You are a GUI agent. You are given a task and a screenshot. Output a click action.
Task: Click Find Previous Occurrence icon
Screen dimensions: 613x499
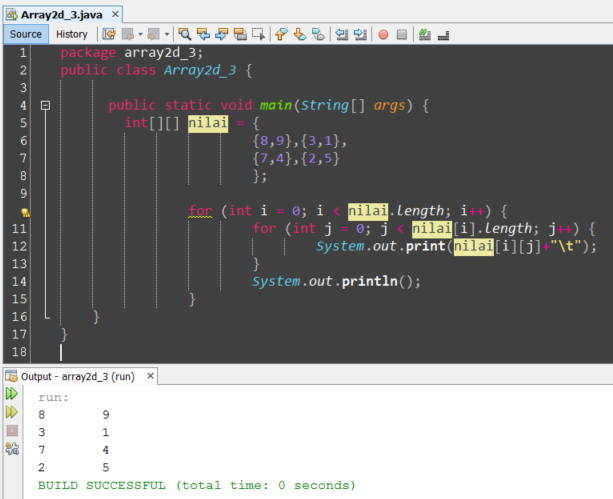point(203,34)
